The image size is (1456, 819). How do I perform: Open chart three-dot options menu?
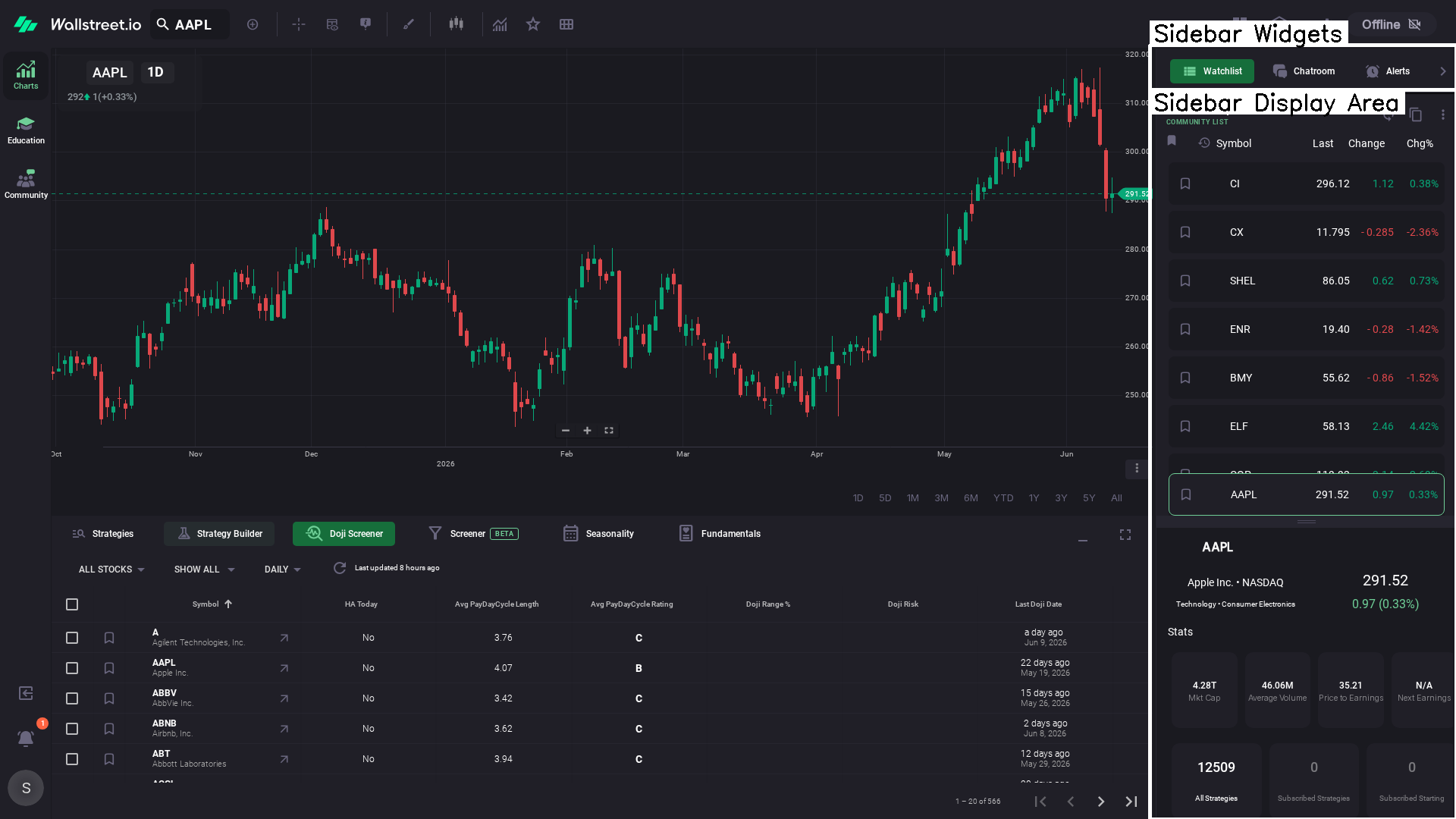(x=1137, y=468)
